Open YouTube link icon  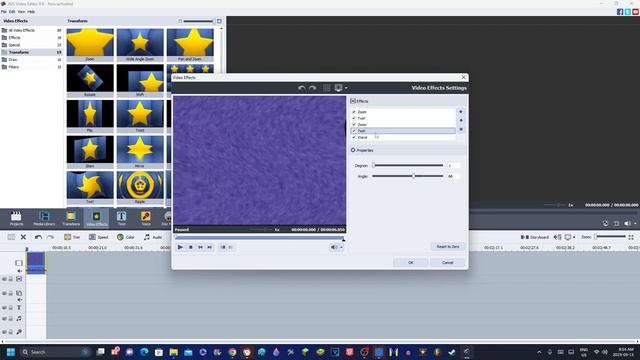tap(636, 12)
